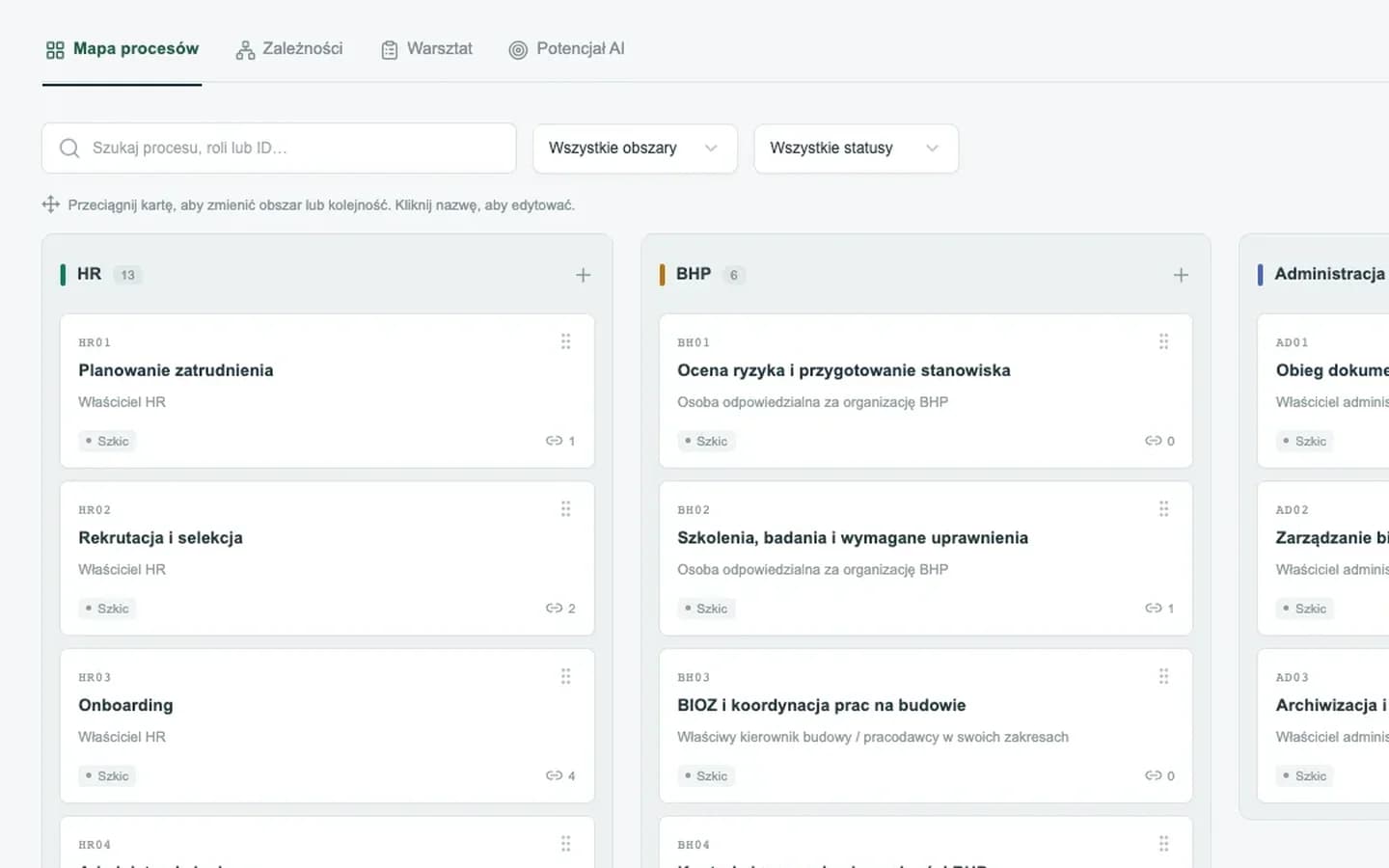Viewport: 1389px width, 868px height.
Task: Click Szkic status on Ocena ryzyka card
Action: click(706, 441)
